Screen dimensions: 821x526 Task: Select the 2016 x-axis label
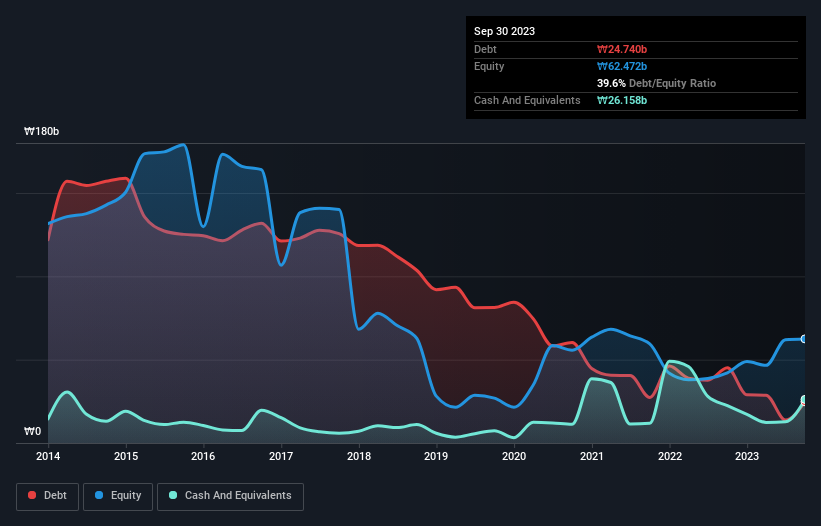(203, 456)
